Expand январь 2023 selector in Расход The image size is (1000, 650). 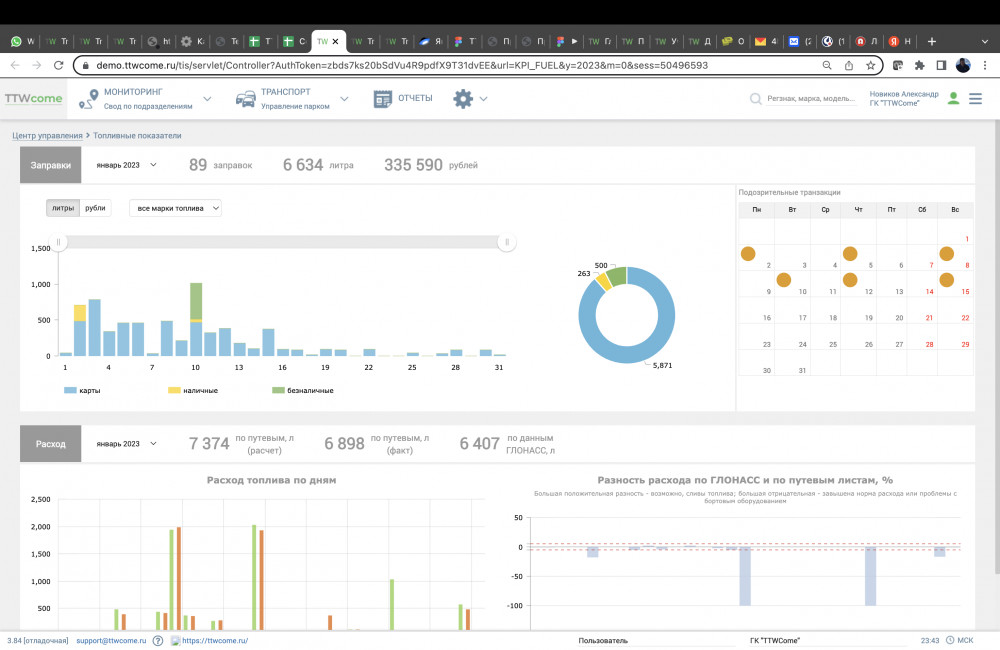tap(125, 443)
